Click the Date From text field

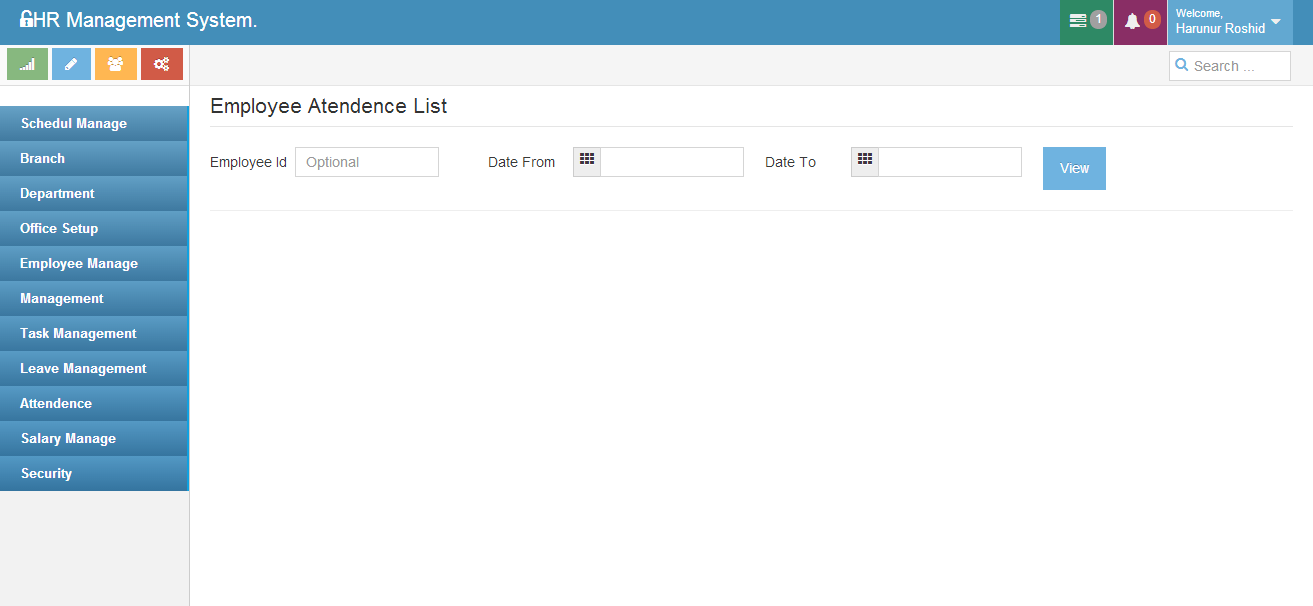click(671, 162)
